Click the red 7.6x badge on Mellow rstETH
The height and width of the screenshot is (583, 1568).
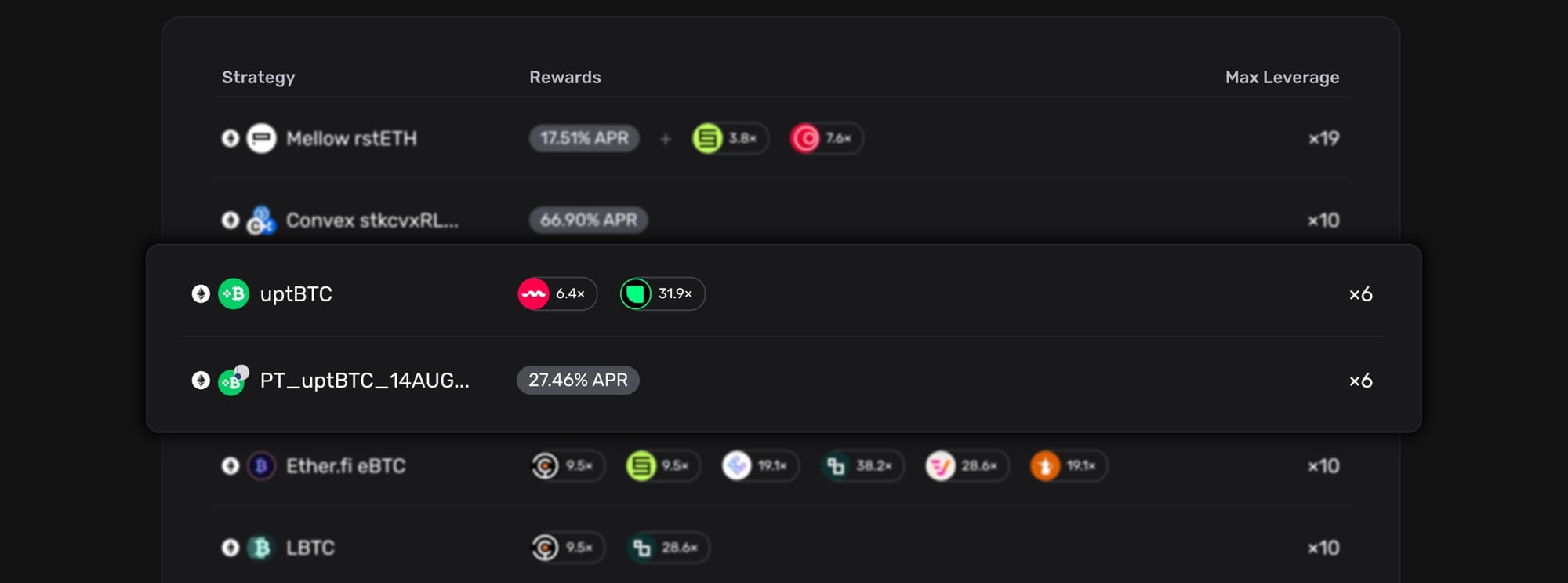[825, 138]
